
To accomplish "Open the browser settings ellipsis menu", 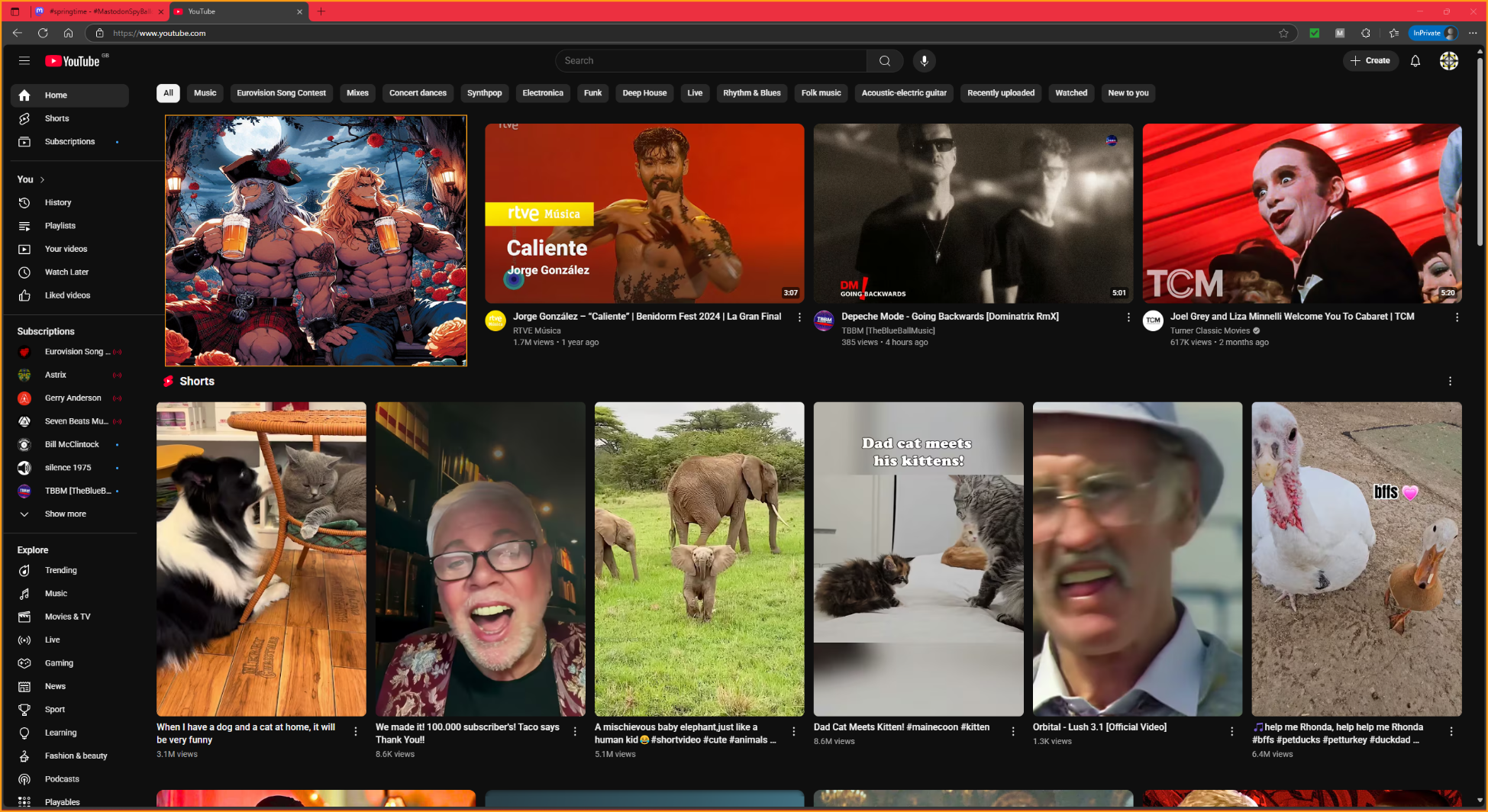I will [x=1473, y=33].
